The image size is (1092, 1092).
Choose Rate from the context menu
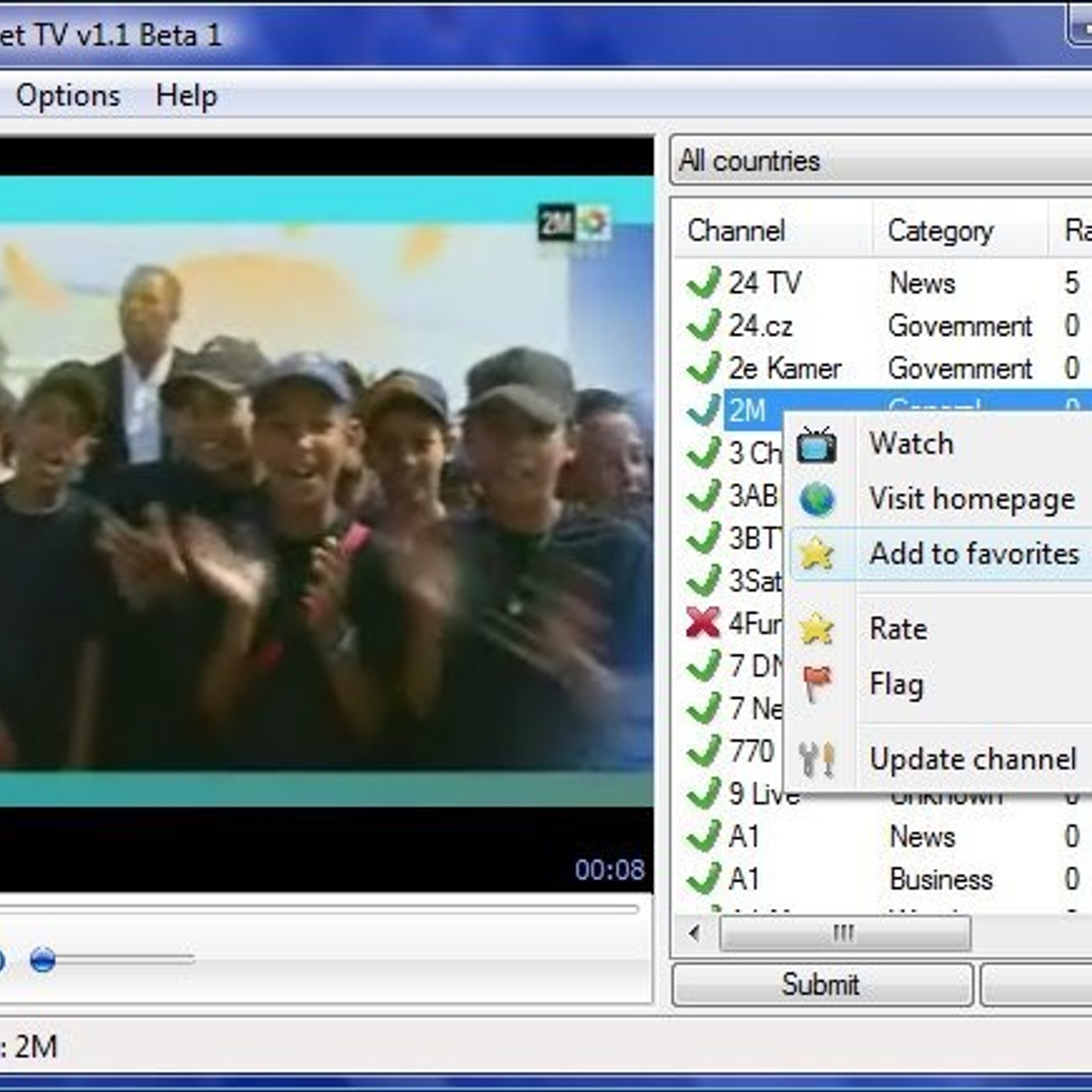pos(943,628)
